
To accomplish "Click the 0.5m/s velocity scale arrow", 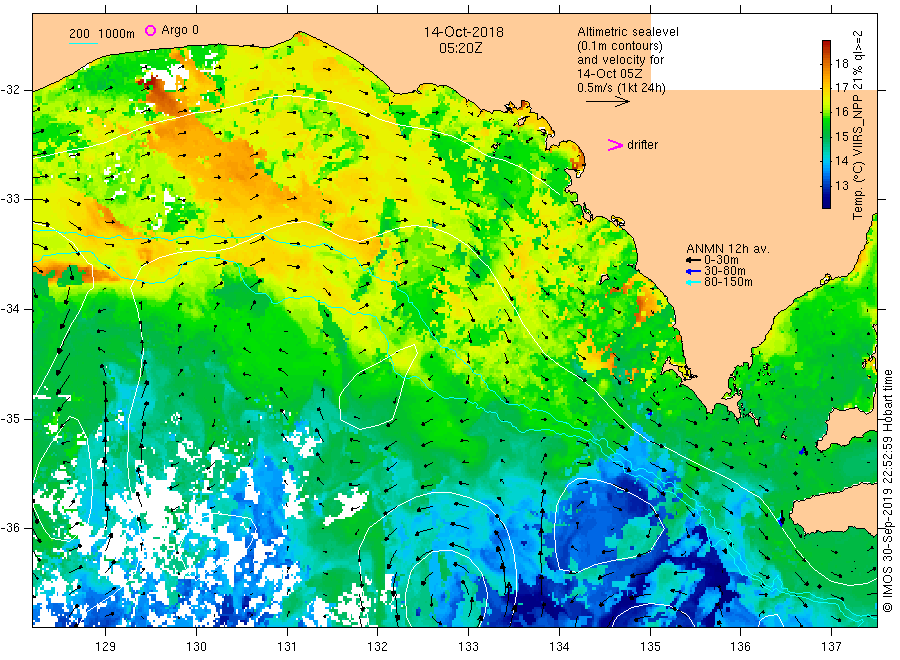I will click(608, 102).
